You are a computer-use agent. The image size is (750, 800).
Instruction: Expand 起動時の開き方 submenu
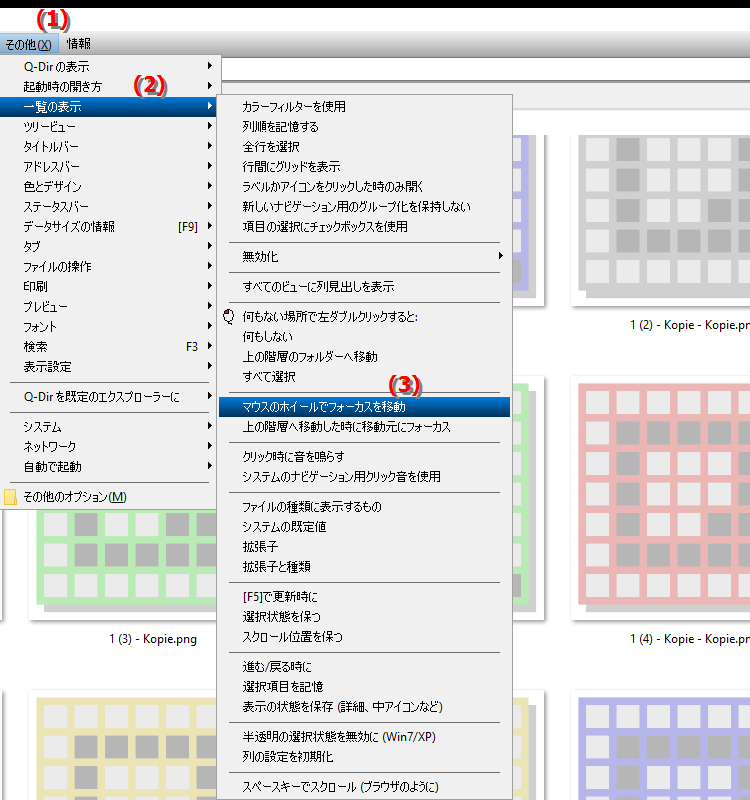coord(110,86)
